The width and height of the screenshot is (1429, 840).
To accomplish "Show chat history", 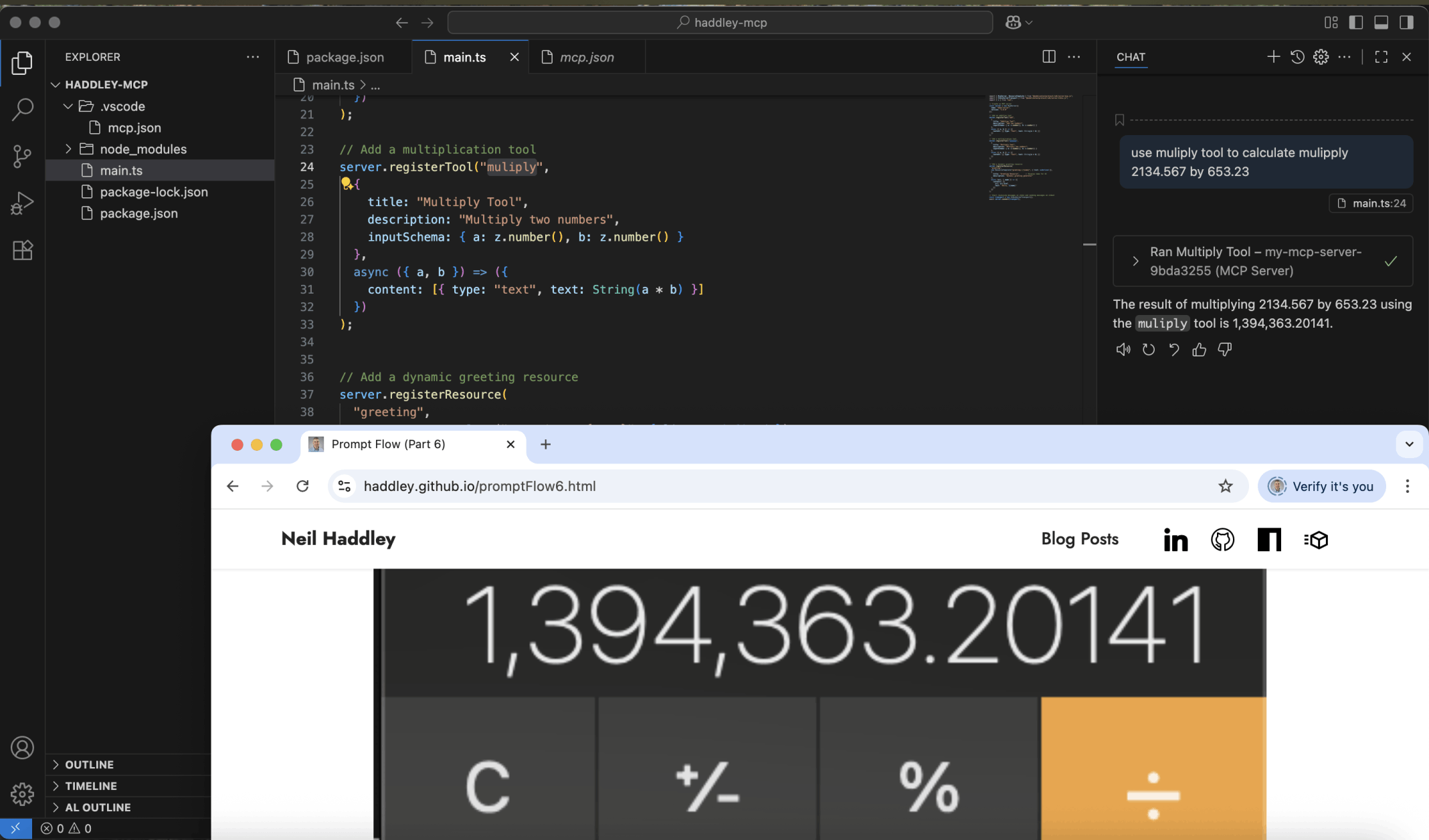I will (1297, 57).
